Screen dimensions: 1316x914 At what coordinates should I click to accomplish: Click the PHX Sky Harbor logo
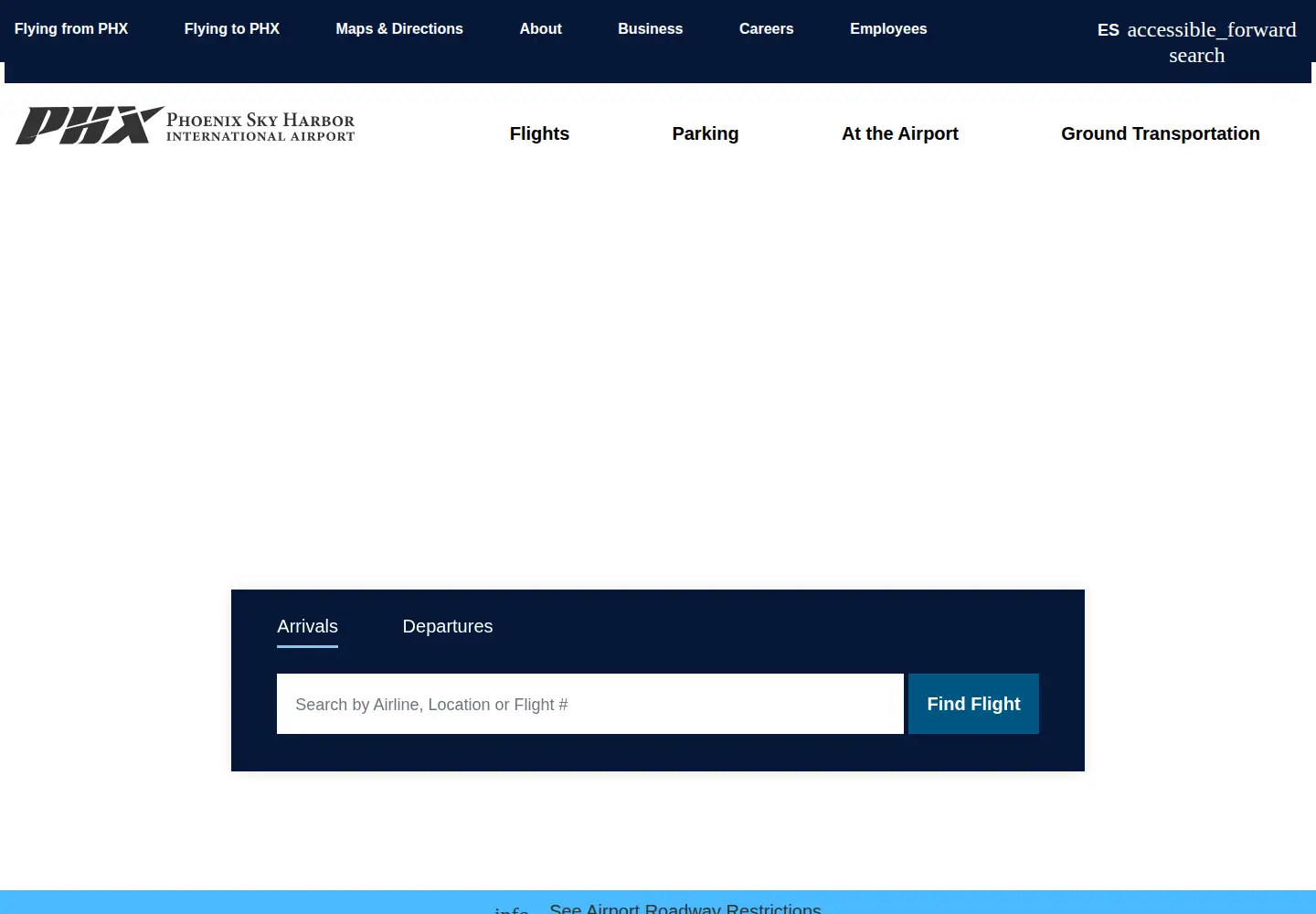186,125
